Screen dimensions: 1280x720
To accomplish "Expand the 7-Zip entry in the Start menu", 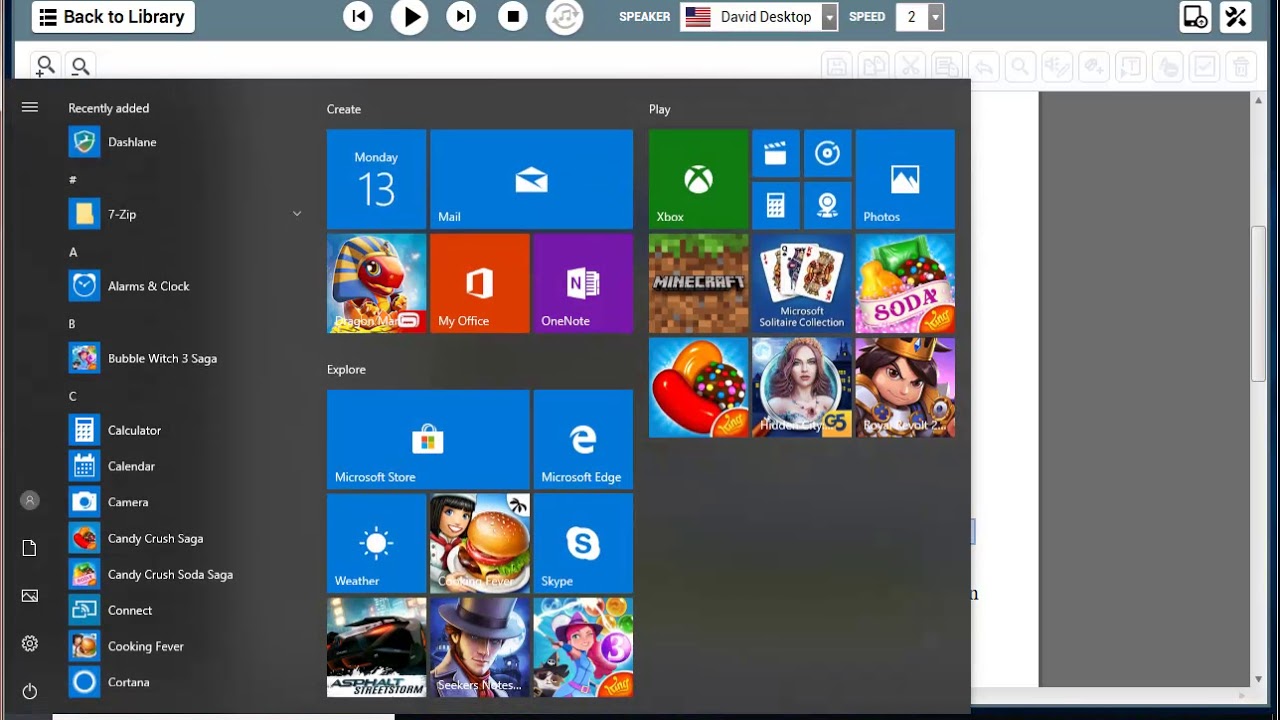I will tap(297, 214).
